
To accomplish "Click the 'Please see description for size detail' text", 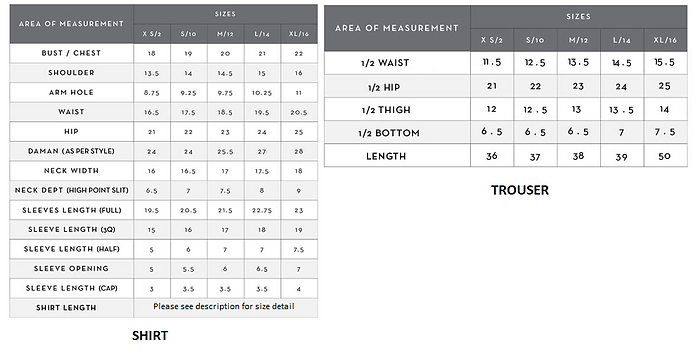I will click(224, 307).
